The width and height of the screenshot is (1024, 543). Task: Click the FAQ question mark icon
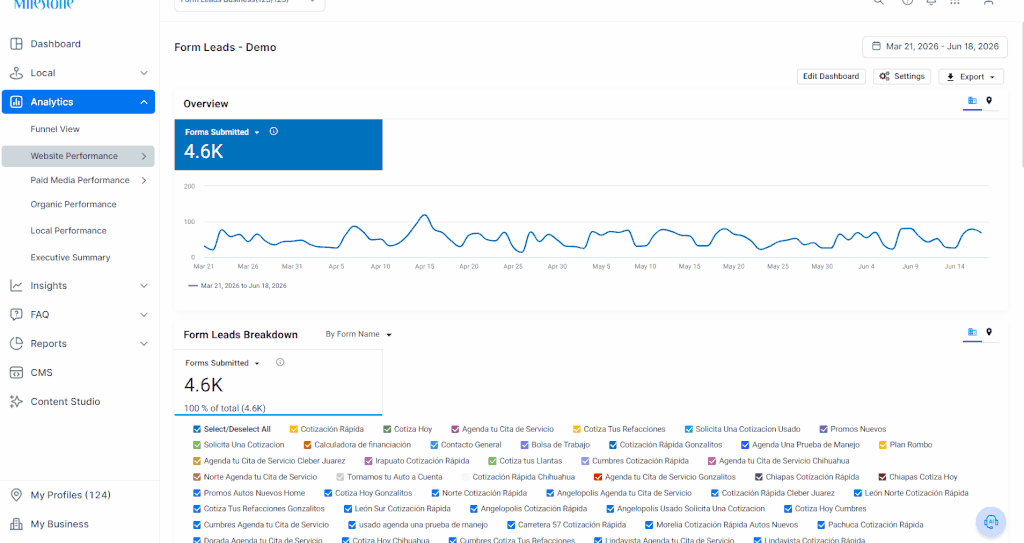coord(16,314)
